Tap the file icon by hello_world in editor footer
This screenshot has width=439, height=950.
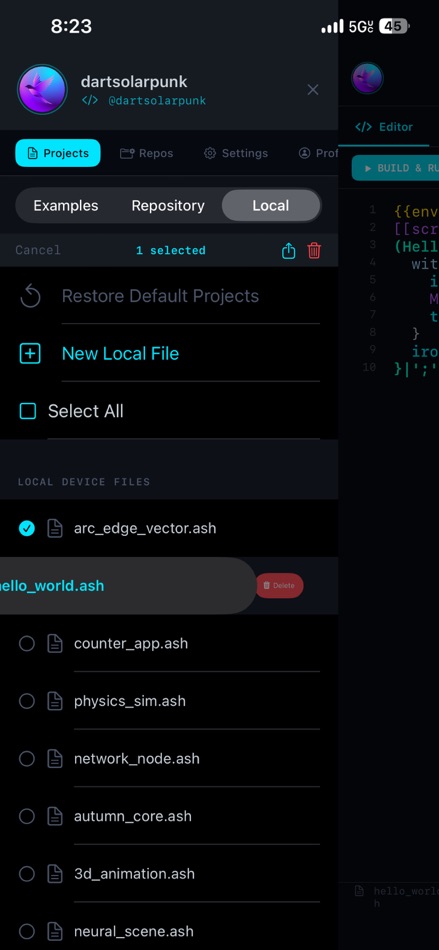coord(359,891)
